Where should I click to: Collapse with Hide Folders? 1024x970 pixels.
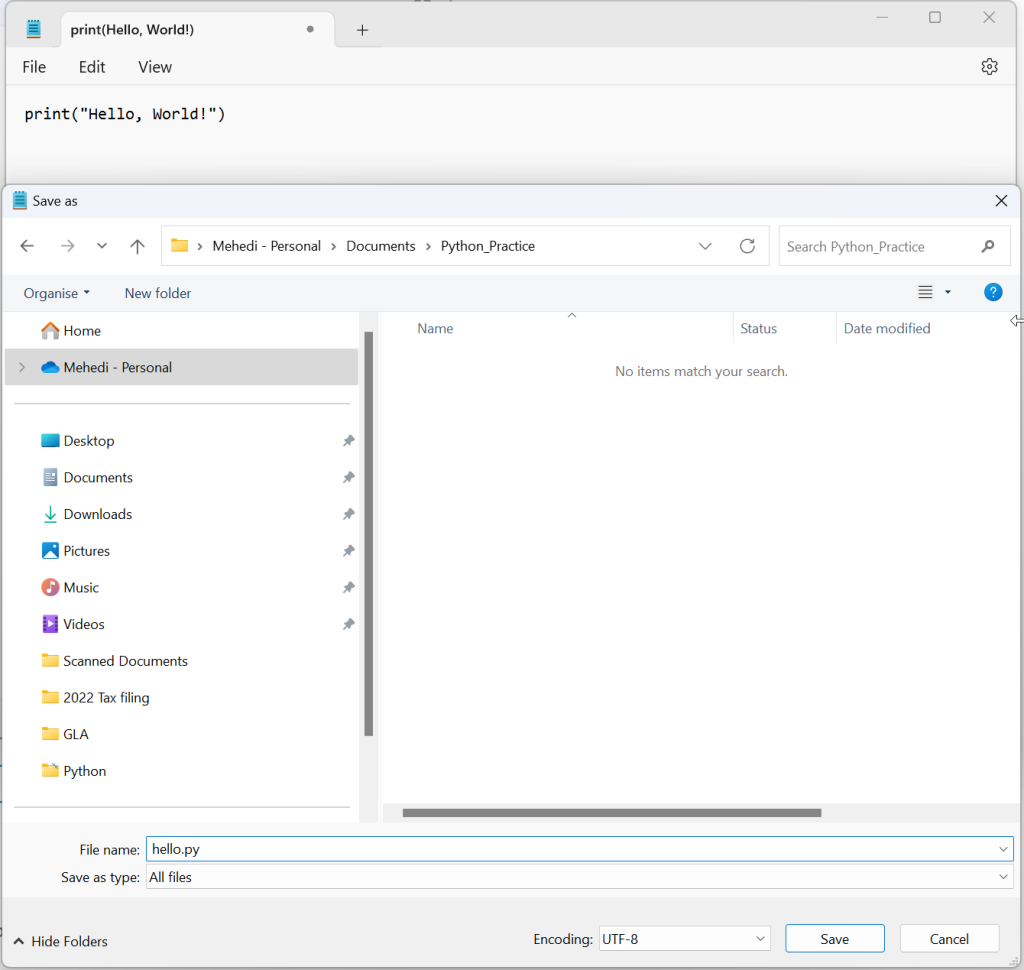tap(61, 941)
